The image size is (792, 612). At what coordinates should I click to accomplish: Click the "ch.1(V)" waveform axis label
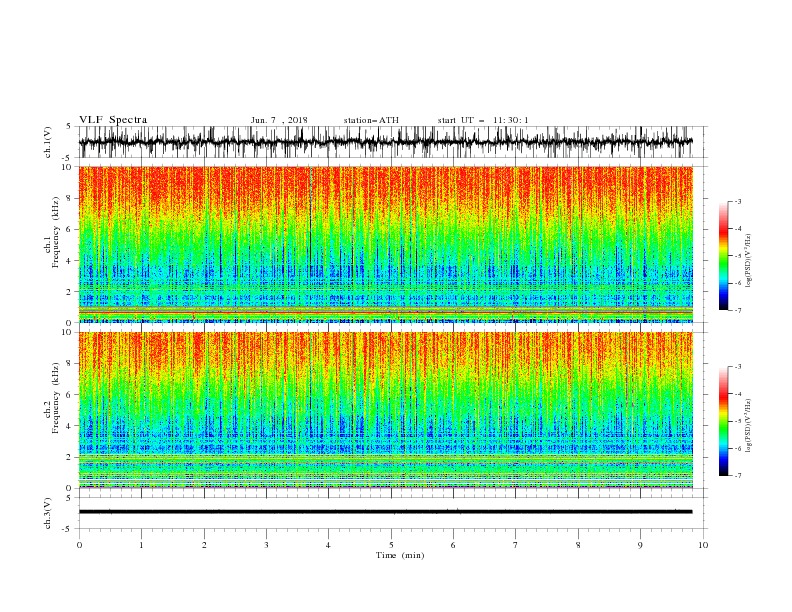(48, 142)
